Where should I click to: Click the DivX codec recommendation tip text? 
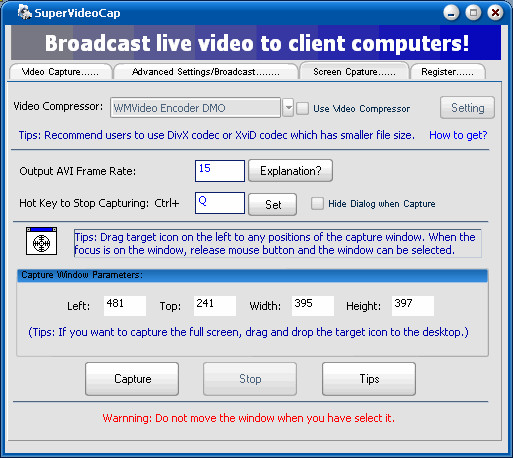point(217,135)
